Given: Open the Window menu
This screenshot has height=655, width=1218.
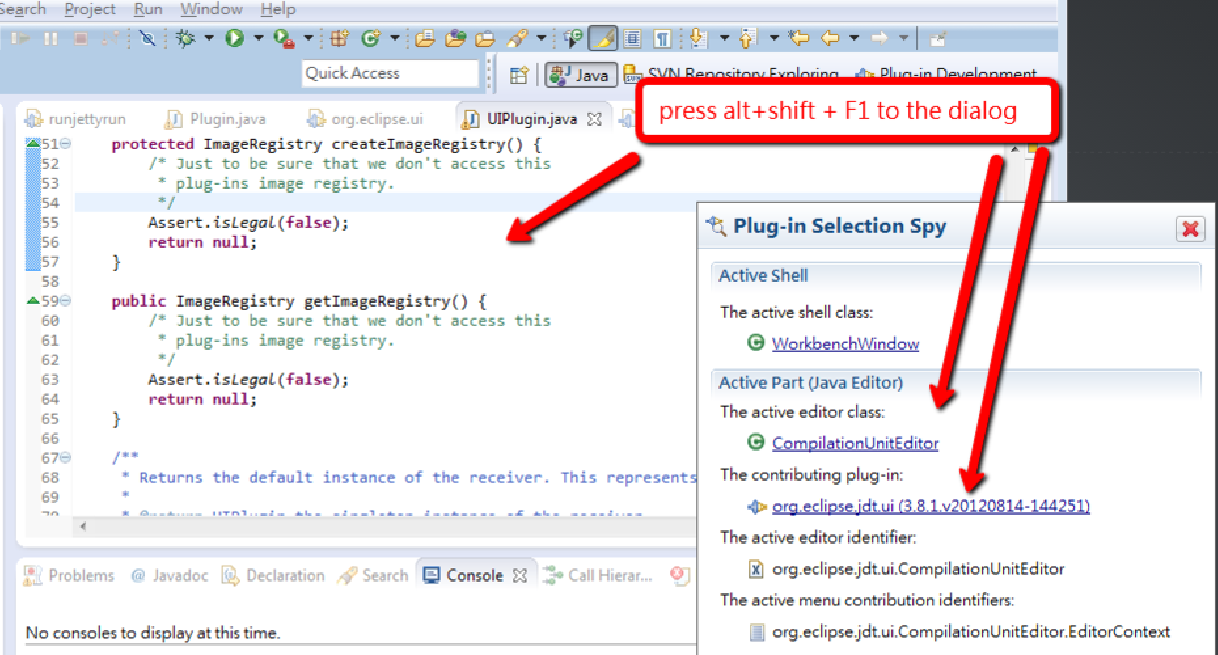Looking at the screenshot, I should [211, 9].
